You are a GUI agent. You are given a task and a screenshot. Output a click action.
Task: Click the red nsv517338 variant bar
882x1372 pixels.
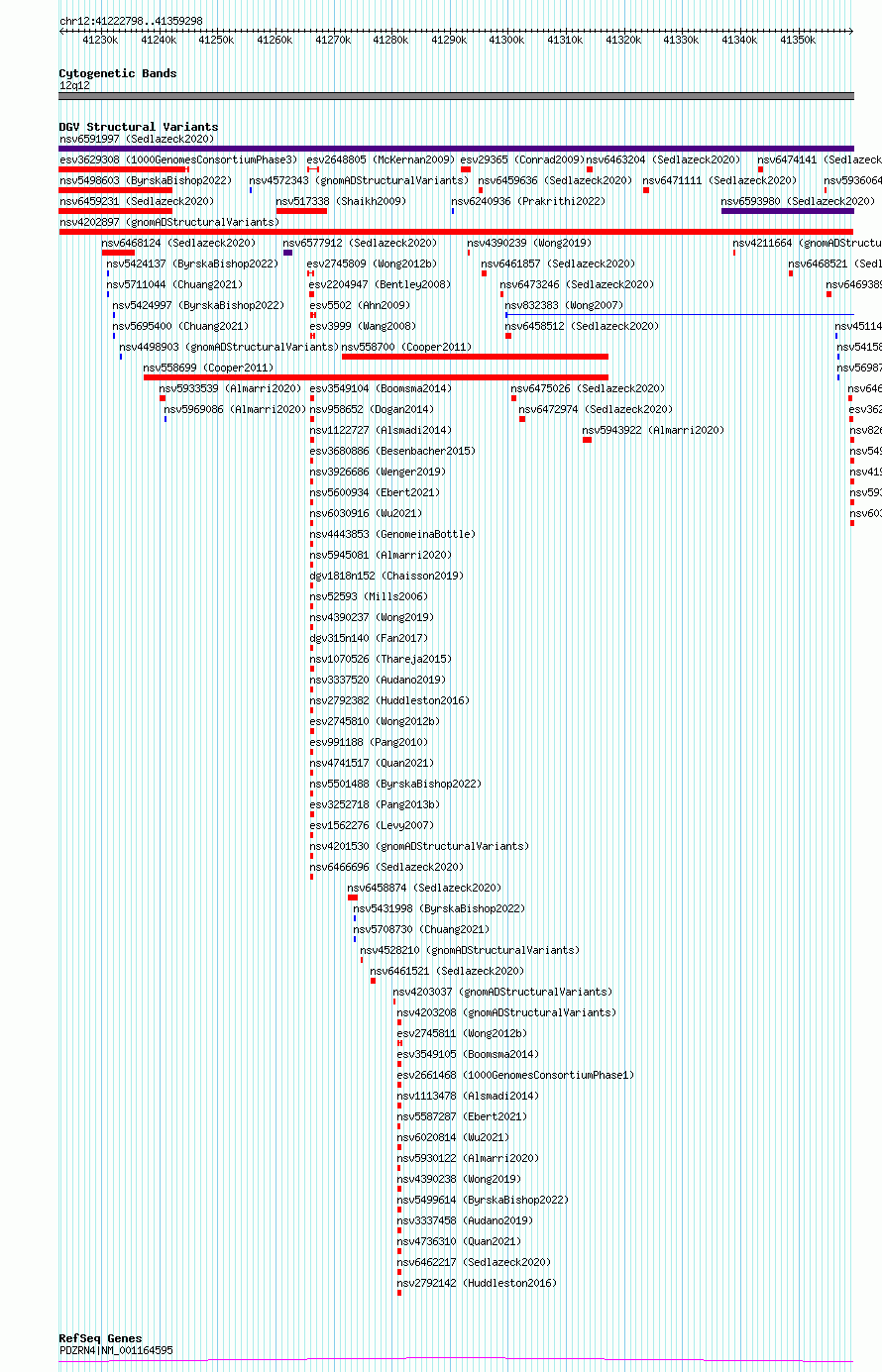[x=301, y=210]
